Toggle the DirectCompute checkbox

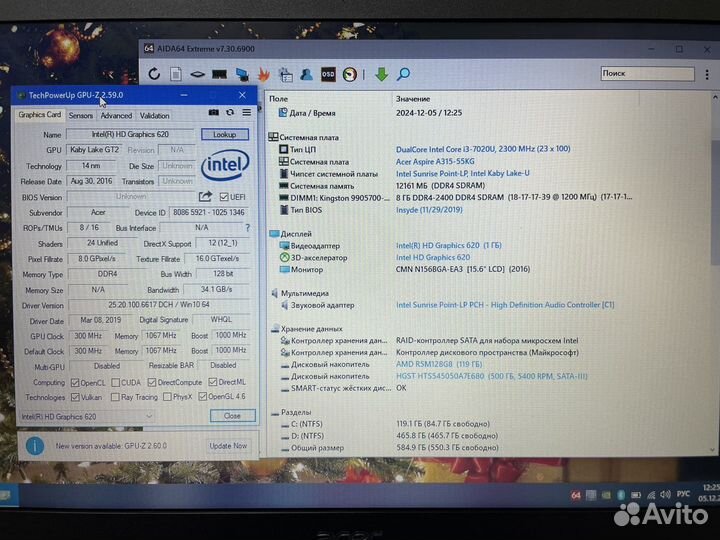click(x=152, y=382)
